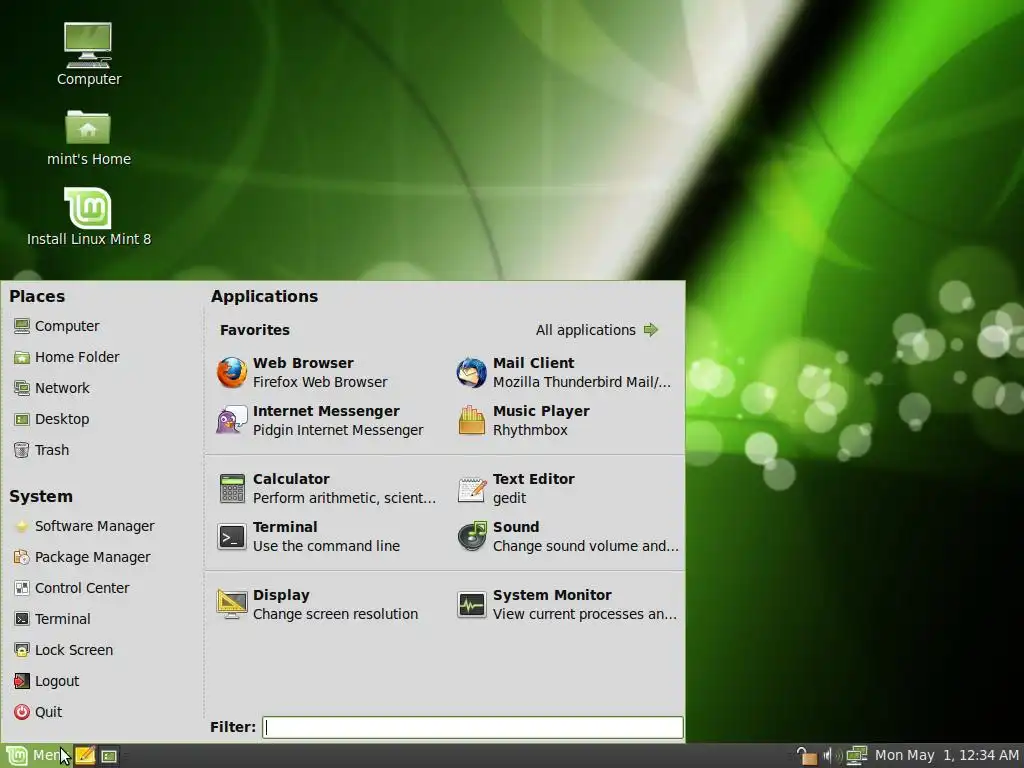
Task: Open Trash under Places
Action: coord(41,450)
